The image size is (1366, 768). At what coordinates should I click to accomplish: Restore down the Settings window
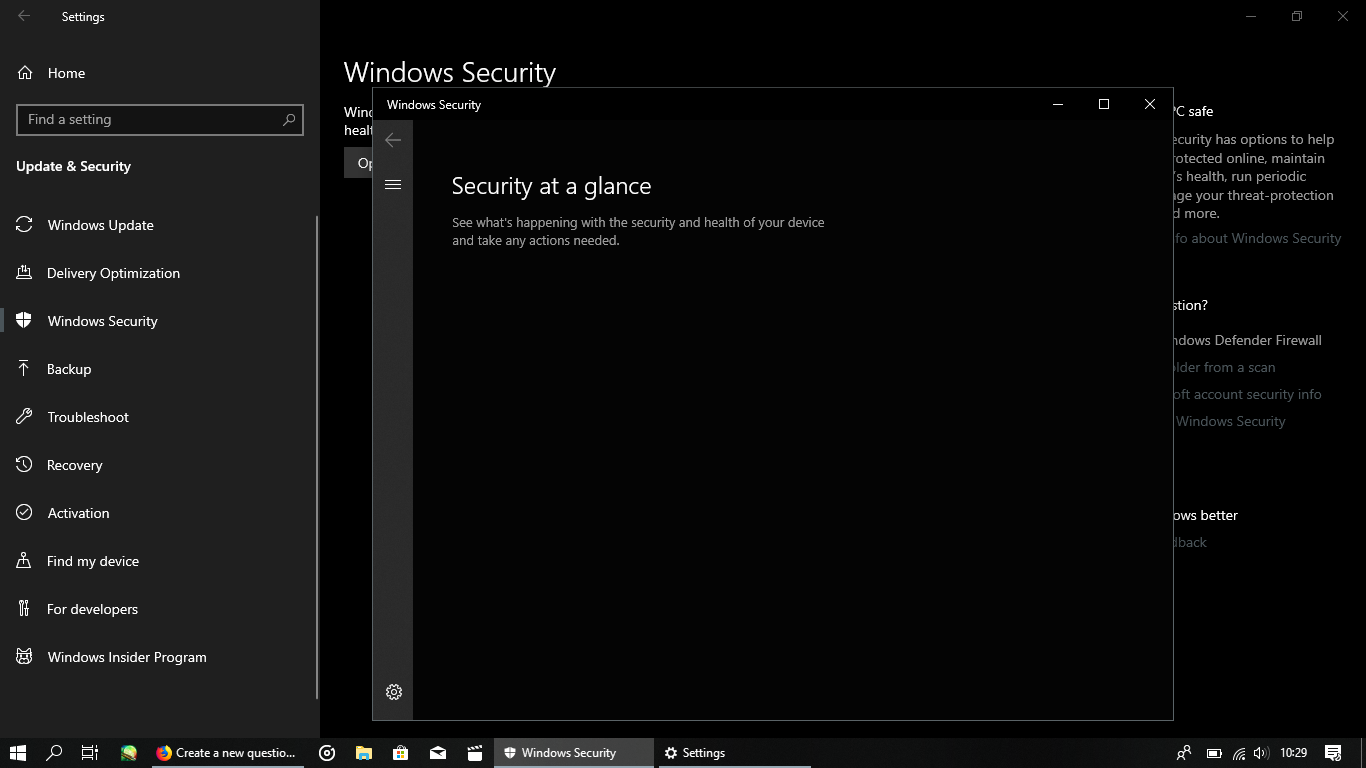tap(1297, 16)
